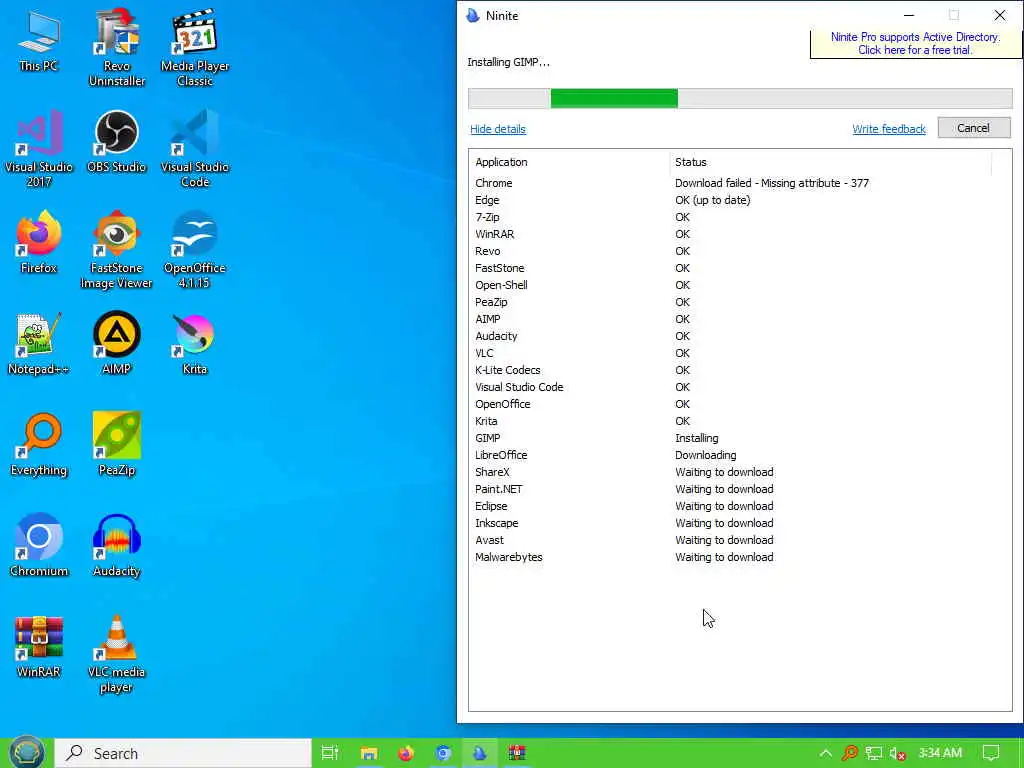Select Edge's OK (up to date) status
This screenshot has width=1024, height=768.
712,200
